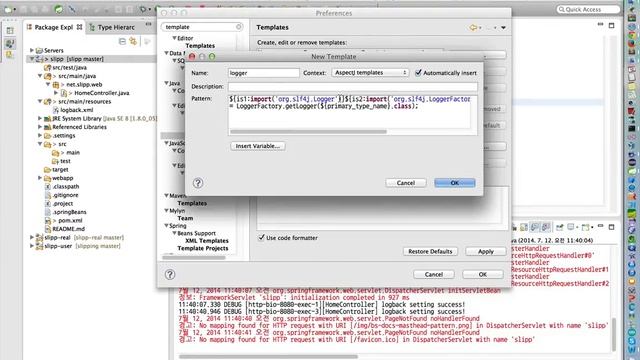Open the Context dropdown AspectJ templates
640x360 pixels.
click(370, 73)
